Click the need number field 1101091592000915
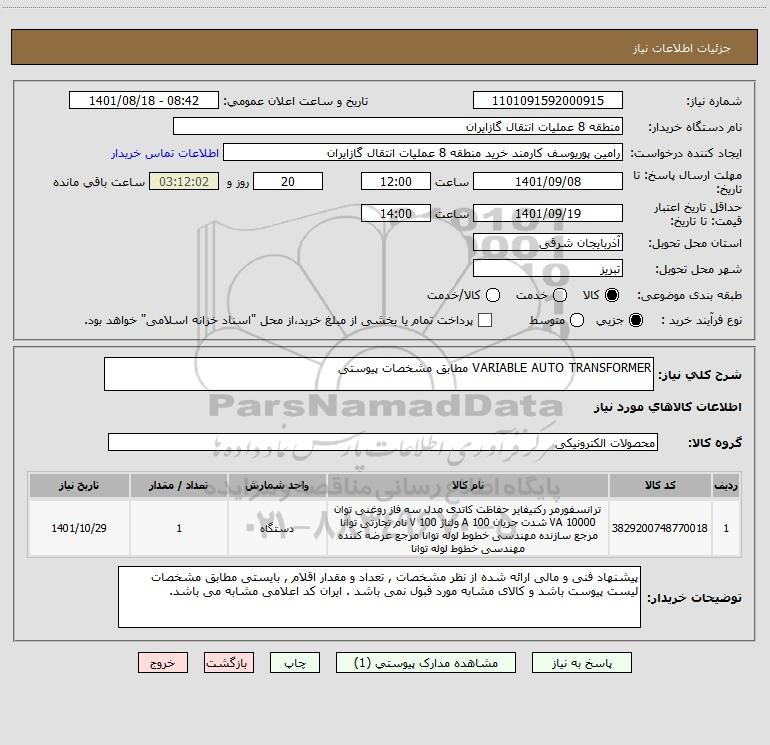Viewport: 770px width, 745px height. tap(548, 101)
